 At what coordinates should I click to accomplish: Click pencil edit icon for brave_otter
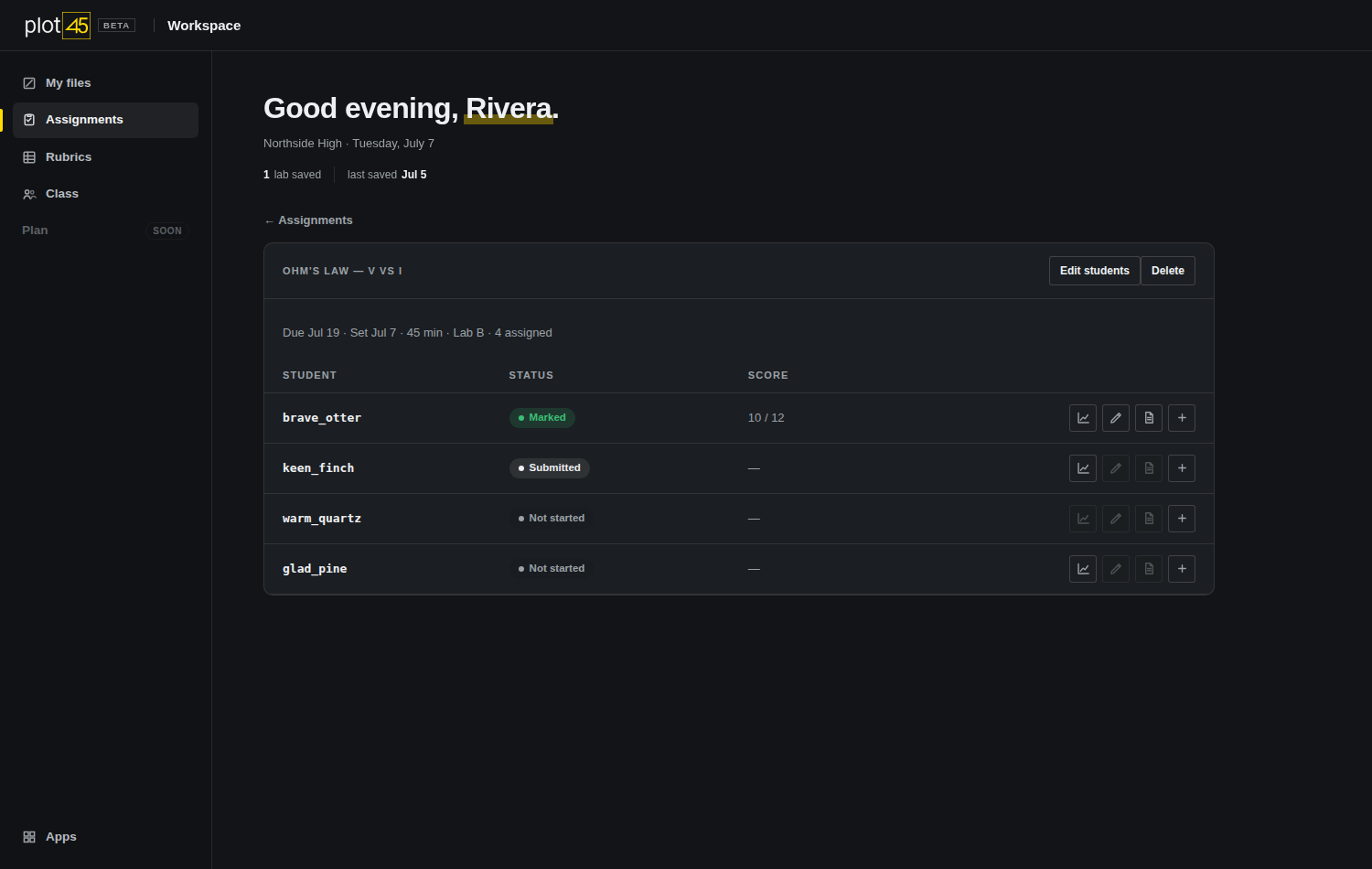(x=1116, y=418)
